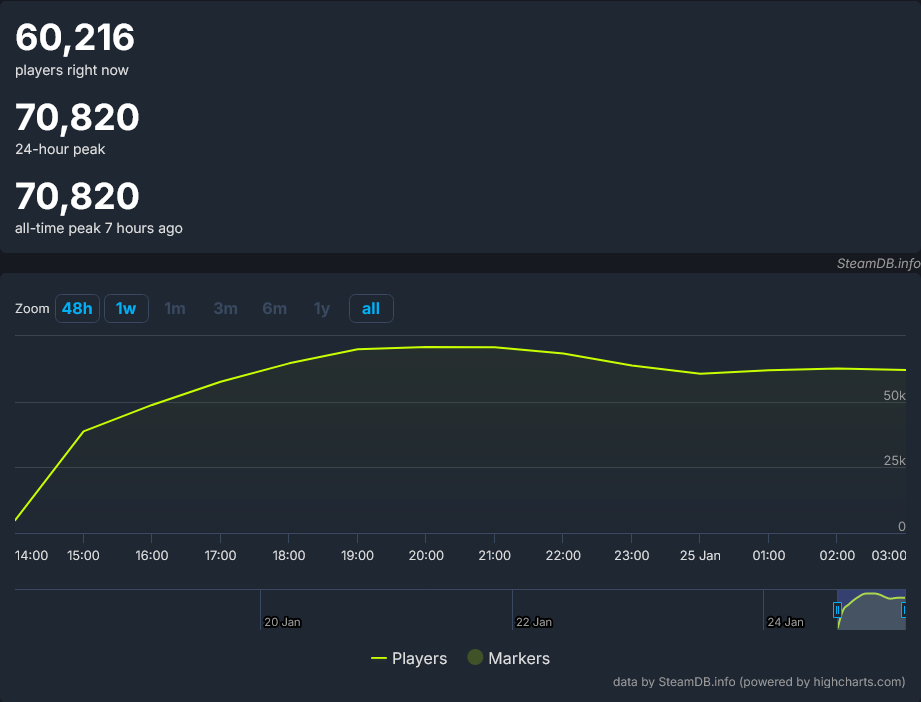Pick the 6m zoom range
The height and width of the screenshot is (702, 921).
click(274, 308)
